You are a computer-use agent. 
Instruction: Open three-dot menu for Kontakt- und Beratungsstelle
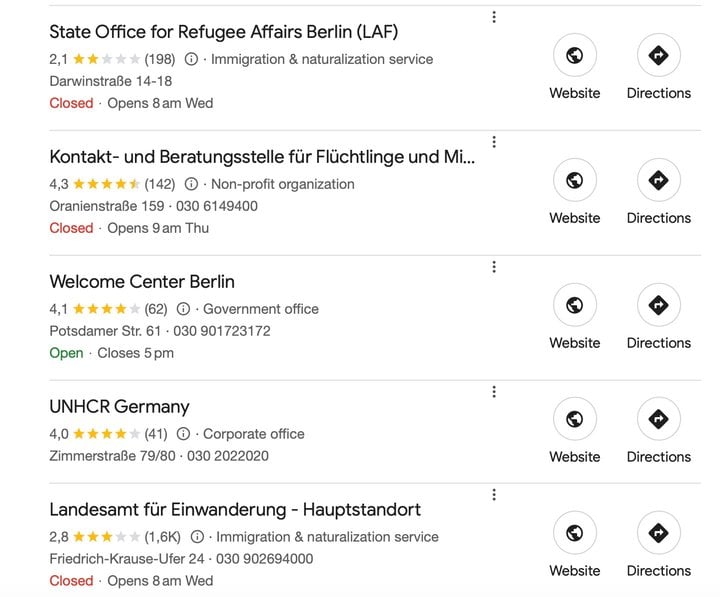494,142
